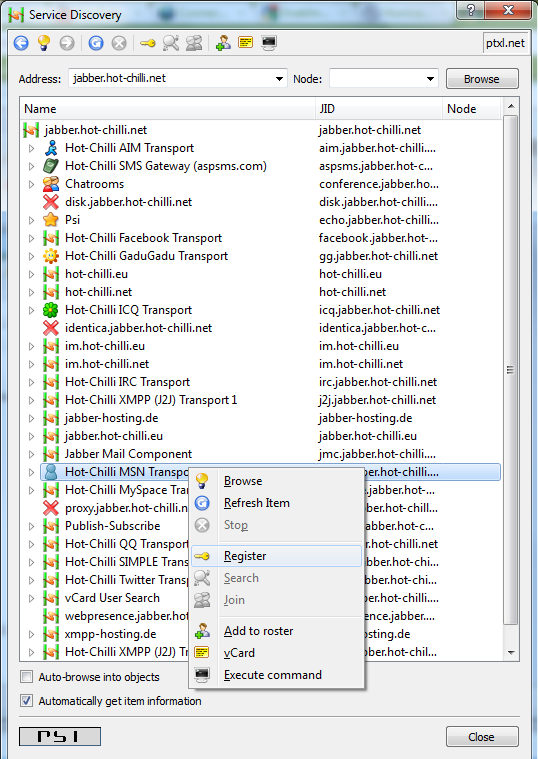Expand the jabber-hosting.de node
This screenshot has width=538, height=759.
point(31,418)
